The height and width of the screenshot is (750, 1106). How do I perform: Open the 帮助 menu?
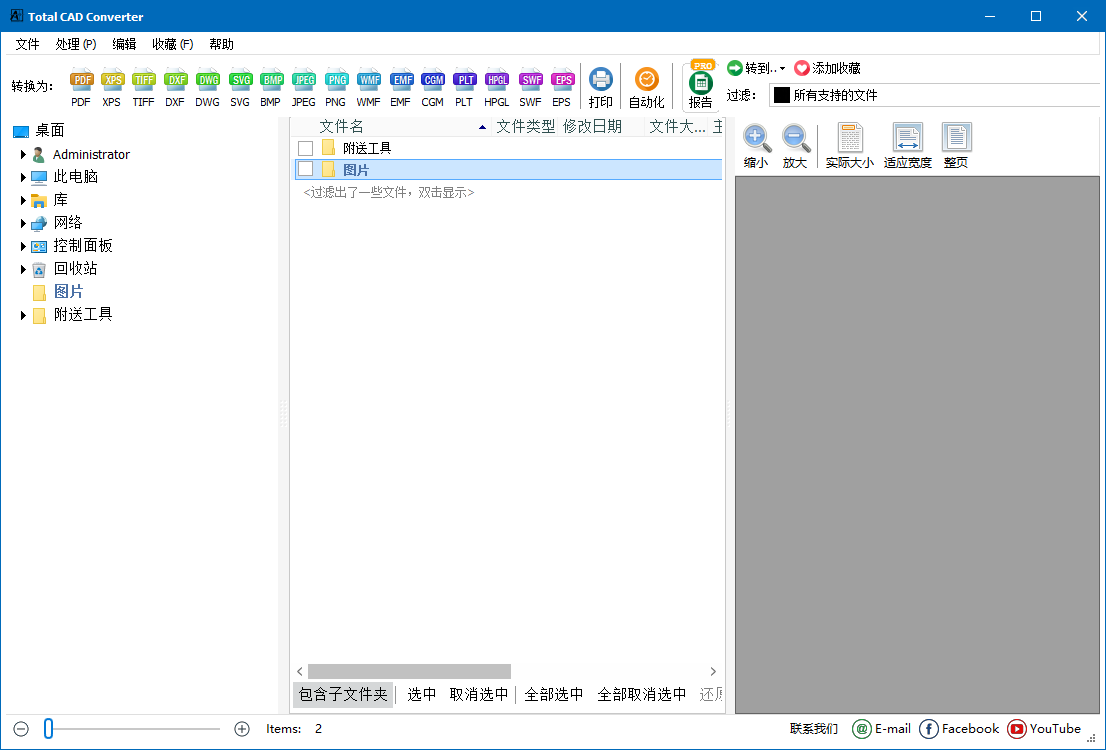(x=221, y=44)
